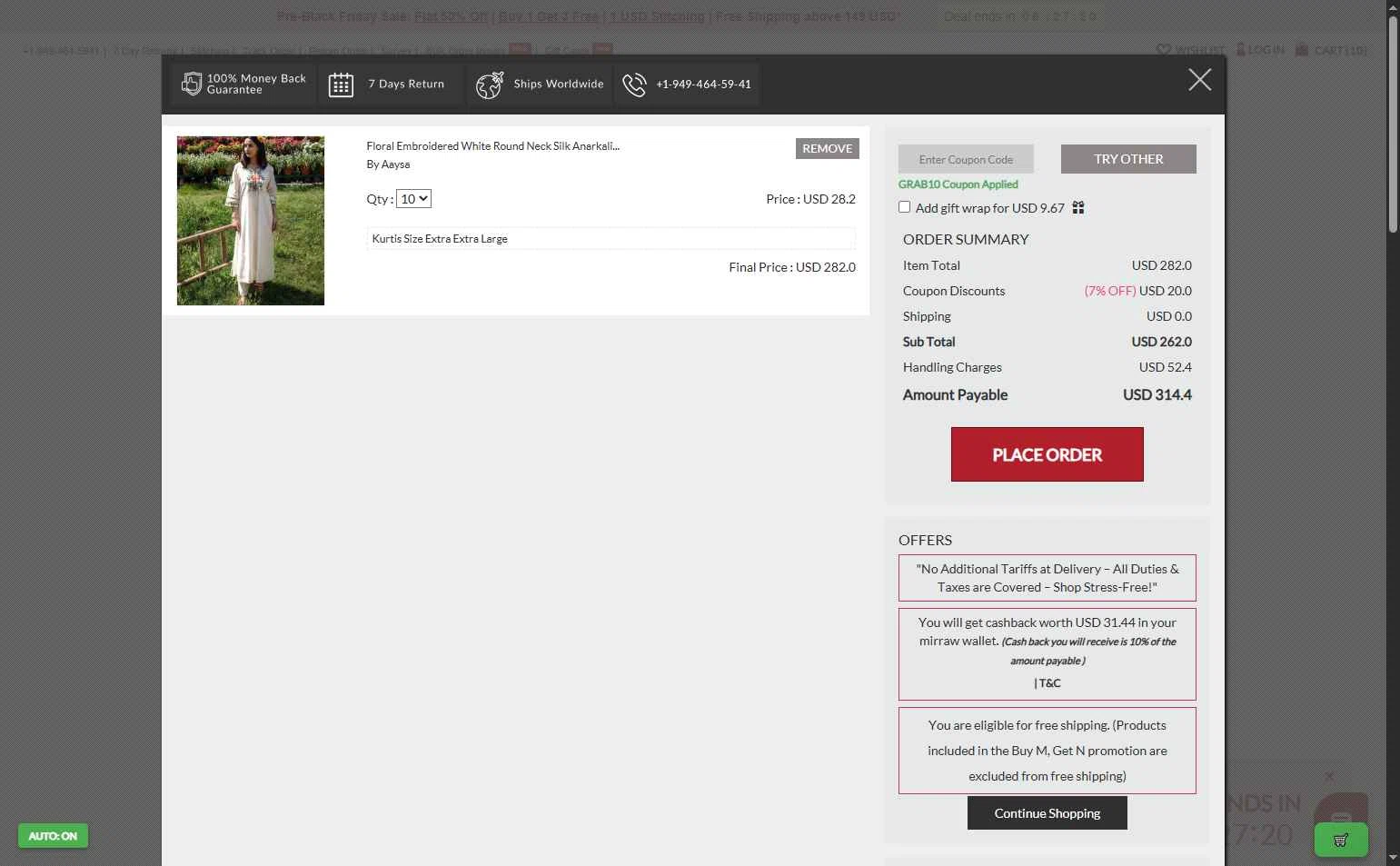Click the No Additional Tariffs offer box
Viewport: 1400px width, 866px height.
pos(1047,578)
